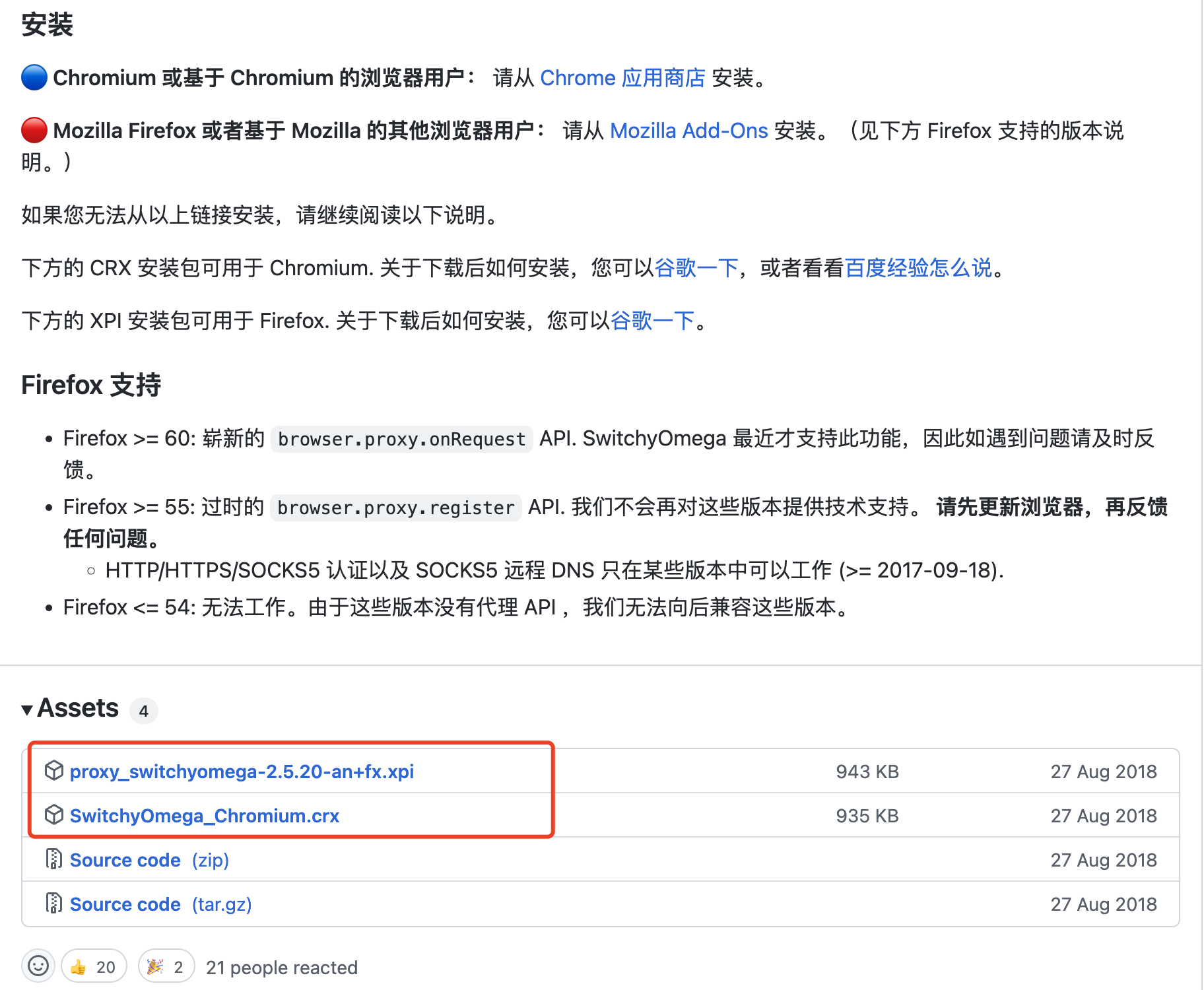Open the 百度经验怎么说 link
Screen dimensions: 1204x990
pos(918,268)
